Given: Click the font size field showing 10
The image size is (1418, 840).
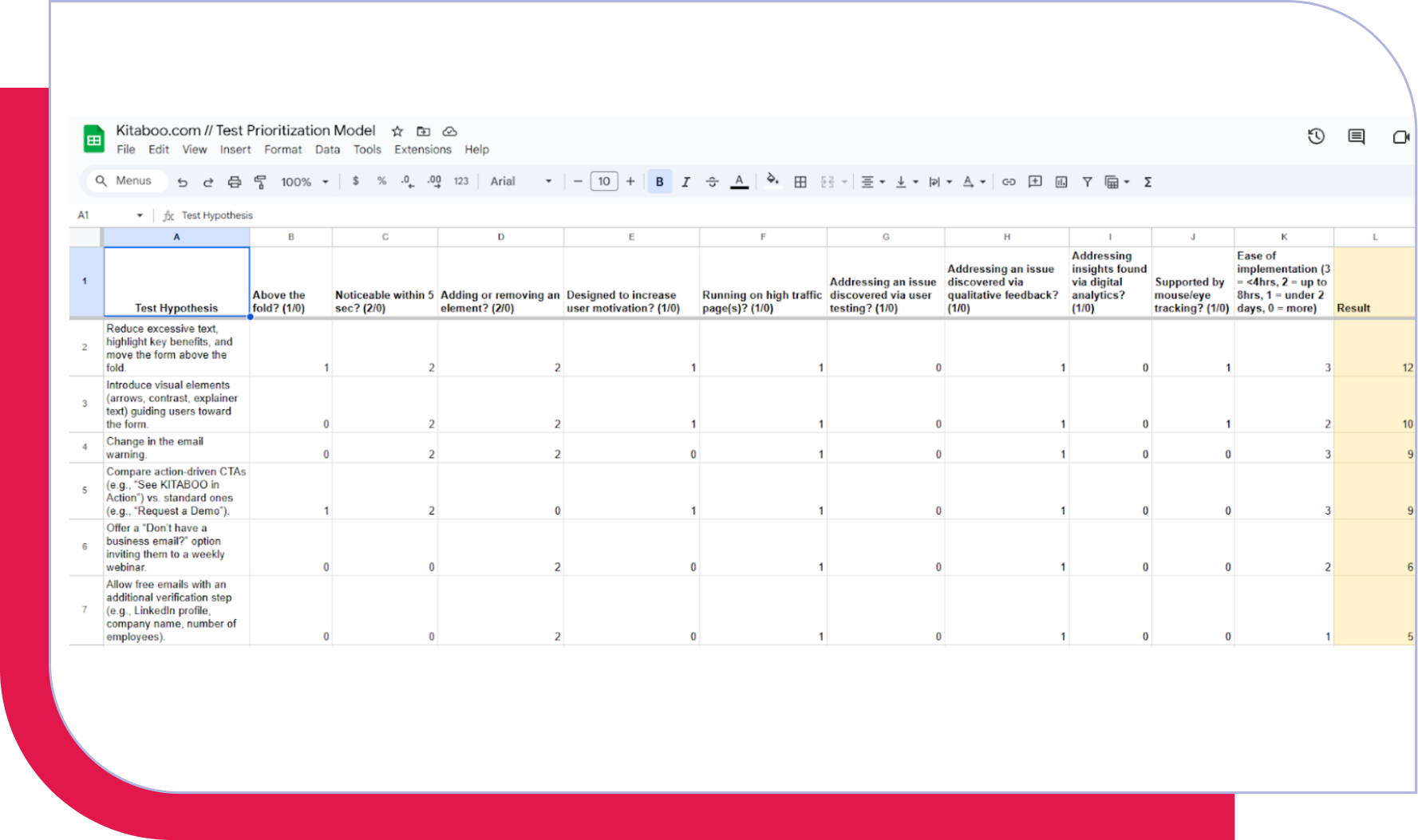Looking at the screenshot, I should click(x=604, y=182).
